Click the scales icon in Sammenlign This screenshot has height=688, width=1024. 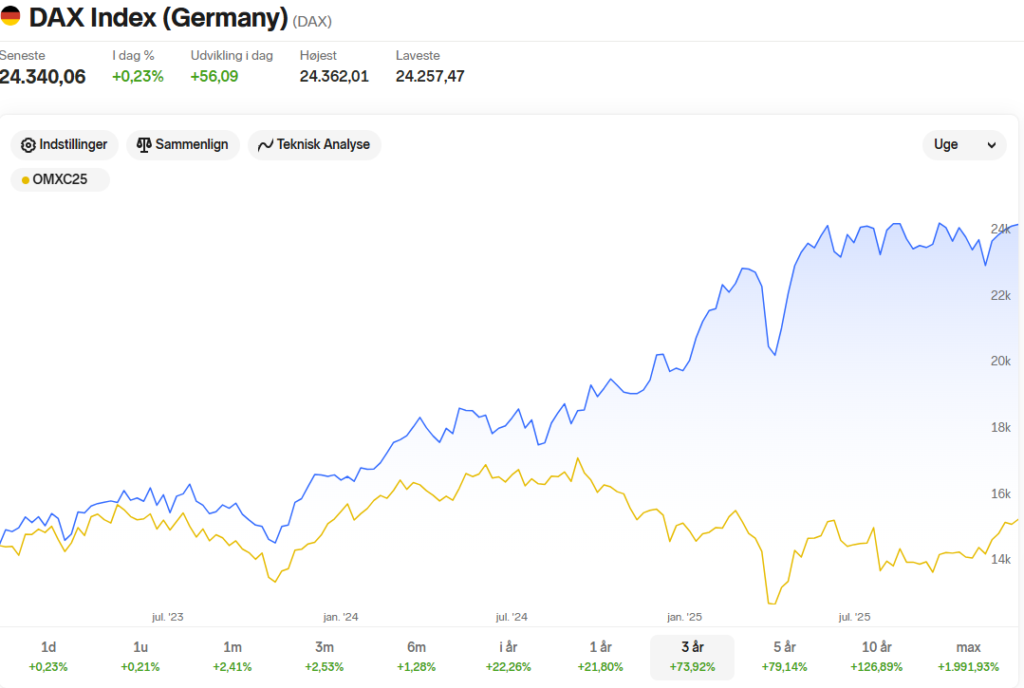[x=144, y=145]
